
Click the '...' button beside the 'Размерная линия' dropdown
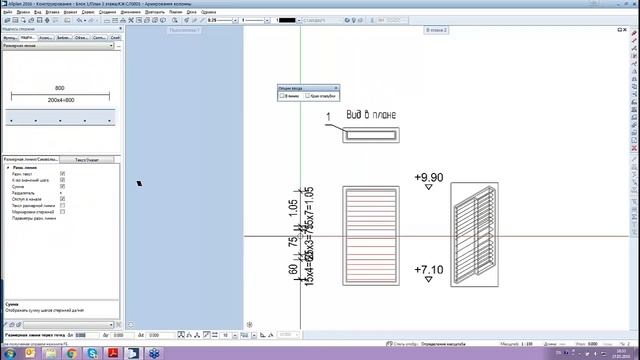click(118, 46)
